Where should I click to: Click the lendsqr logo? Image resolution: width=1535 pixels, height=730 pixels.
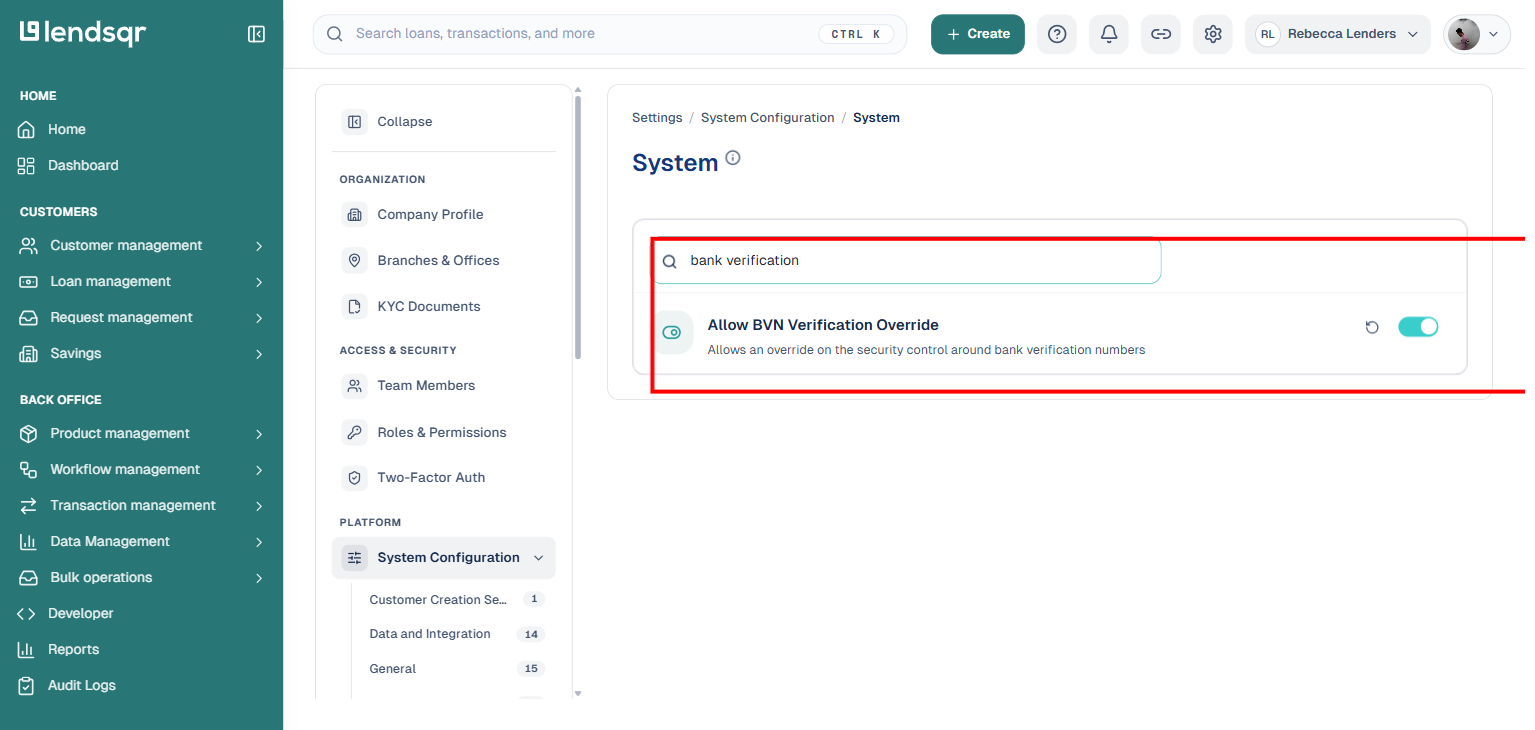point(83,33)
